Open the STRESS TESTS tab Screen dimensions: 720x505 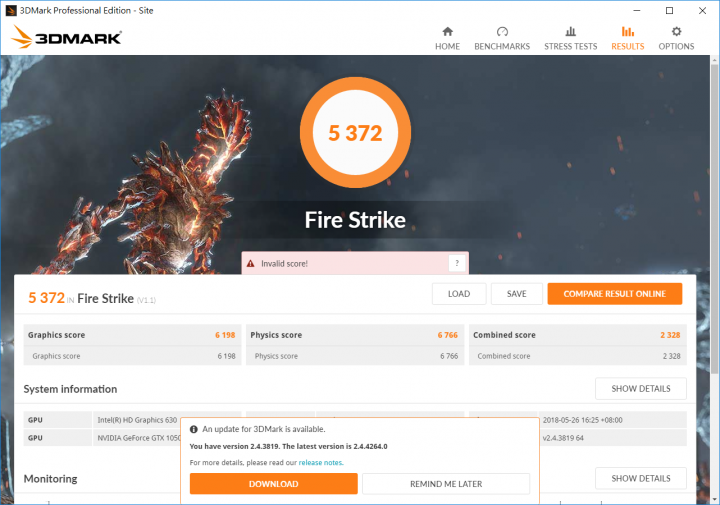click(570, 38)
